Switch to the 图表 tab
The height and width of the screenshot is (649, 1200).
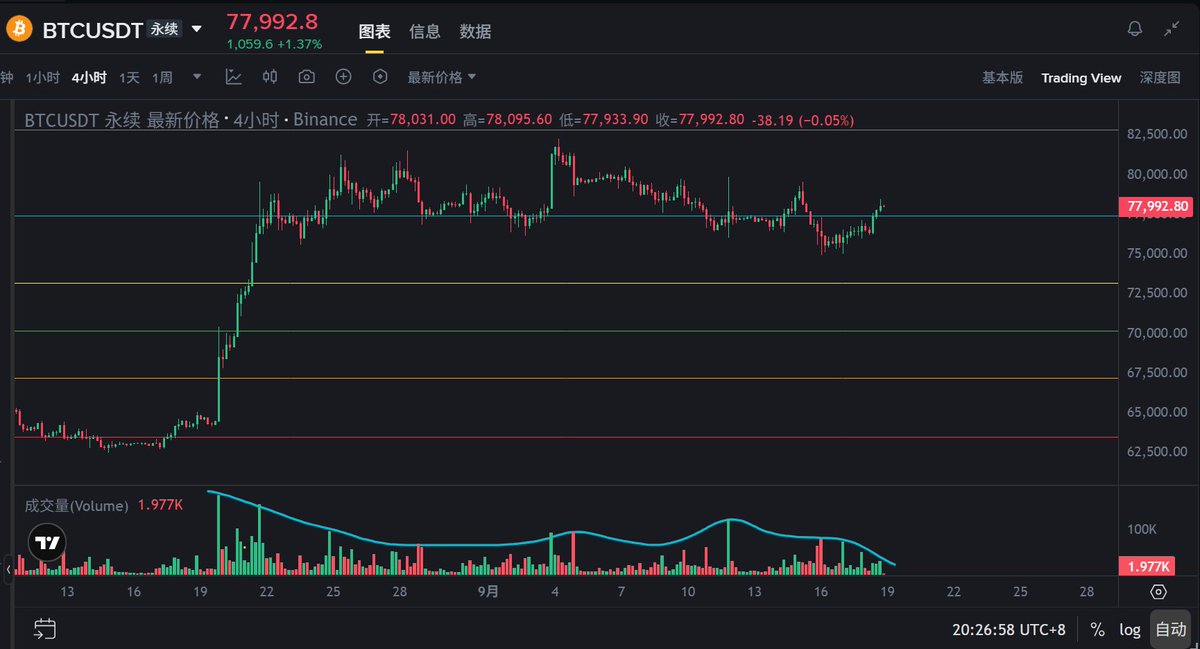pyautogui.click(x=375, y=31)
